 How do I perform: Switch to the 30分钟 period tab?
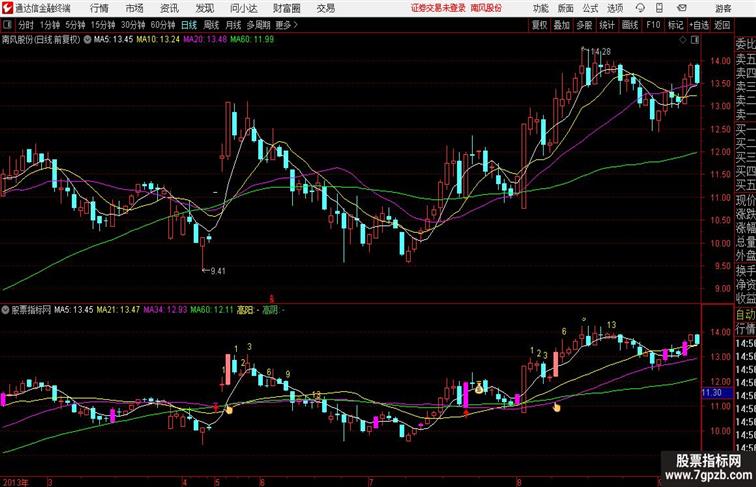point(133,25)
